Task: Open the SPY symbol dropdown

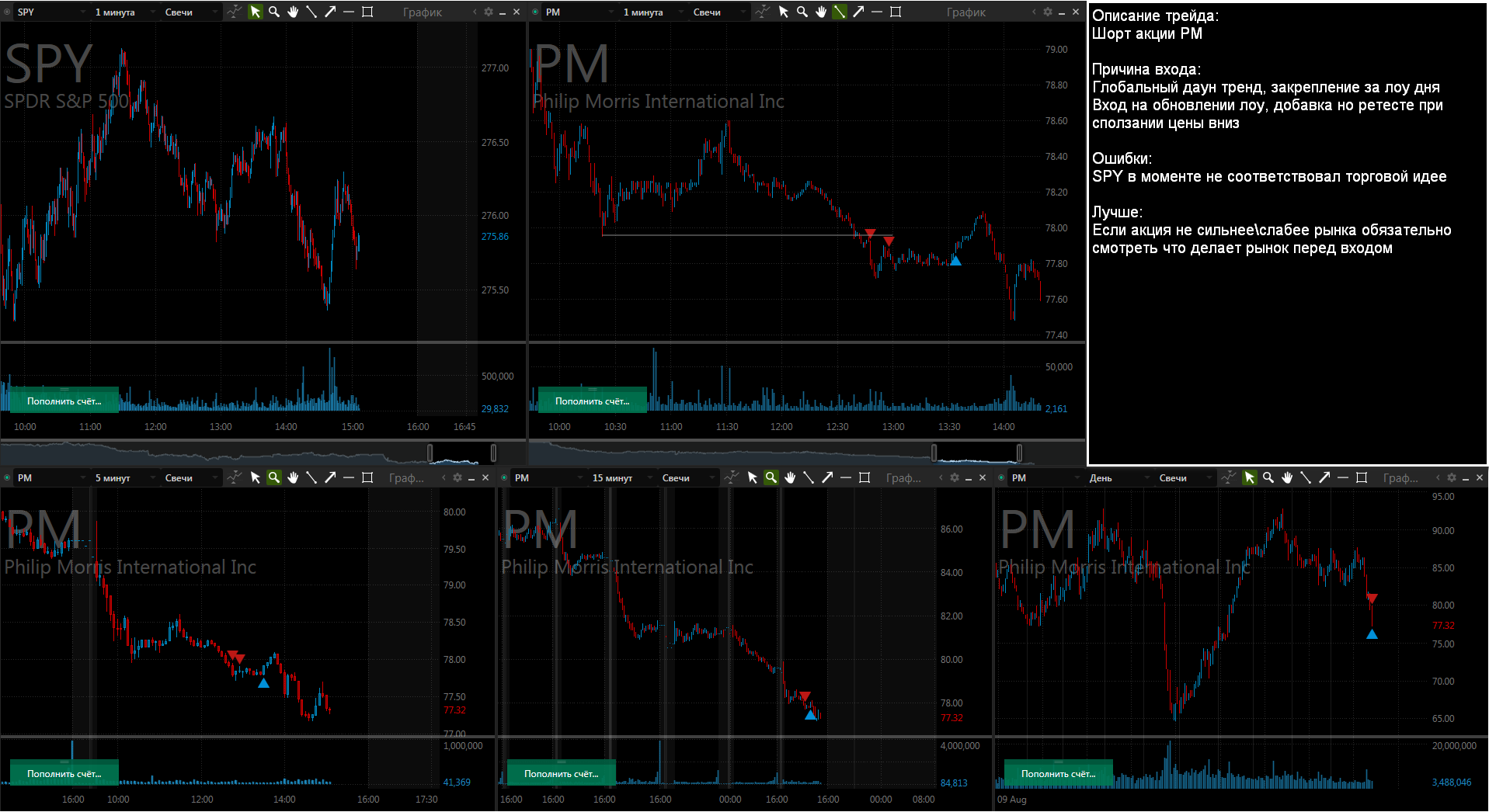Action: click(x=50, y=12)
